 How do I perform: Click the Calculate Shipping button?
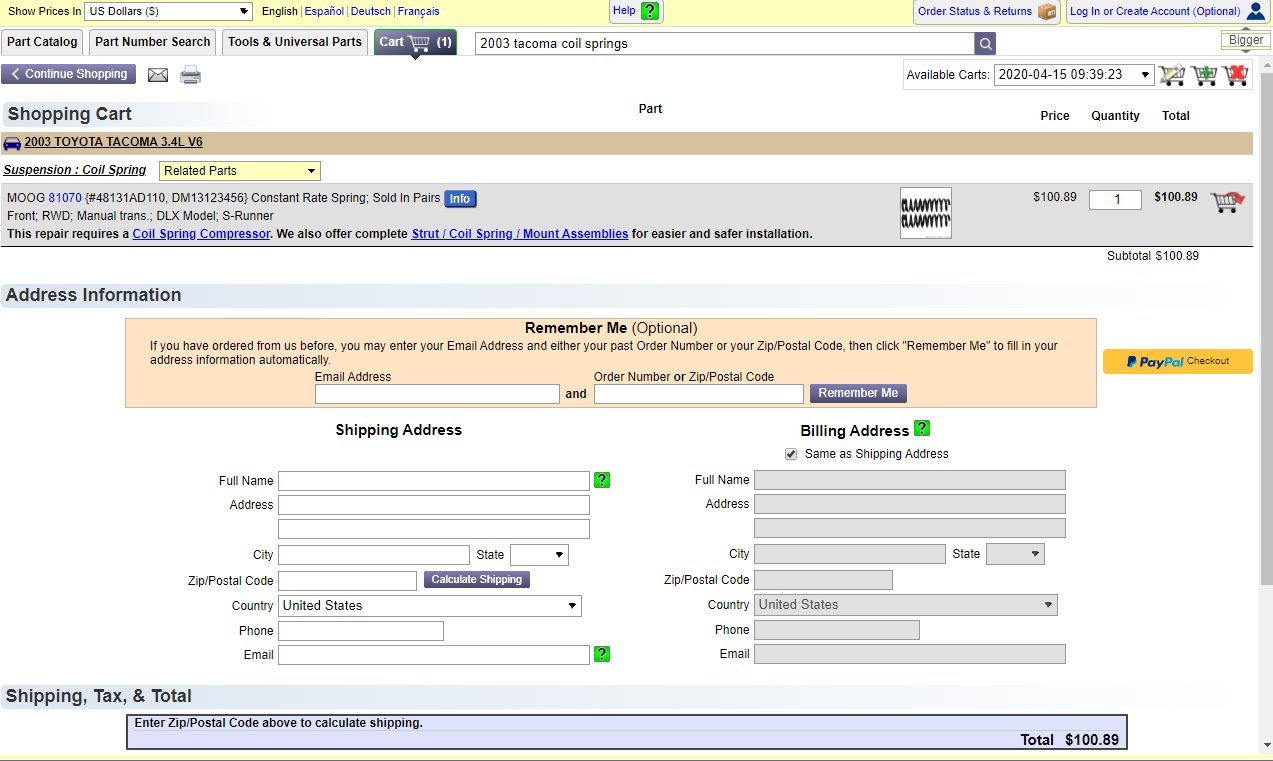[x=477, y=580]
